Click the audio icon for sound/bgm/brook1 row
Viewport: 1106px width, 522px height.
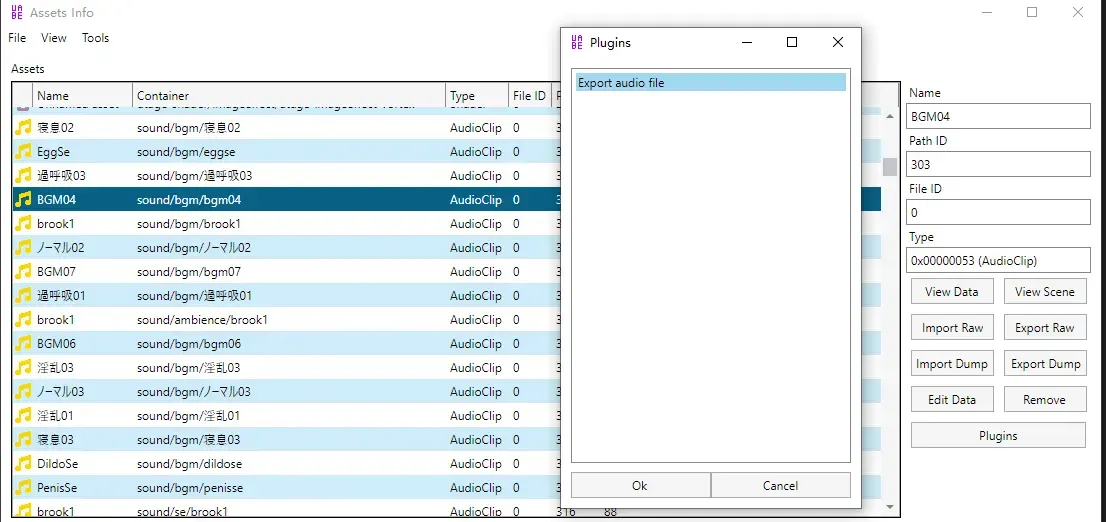pos(24,224)
